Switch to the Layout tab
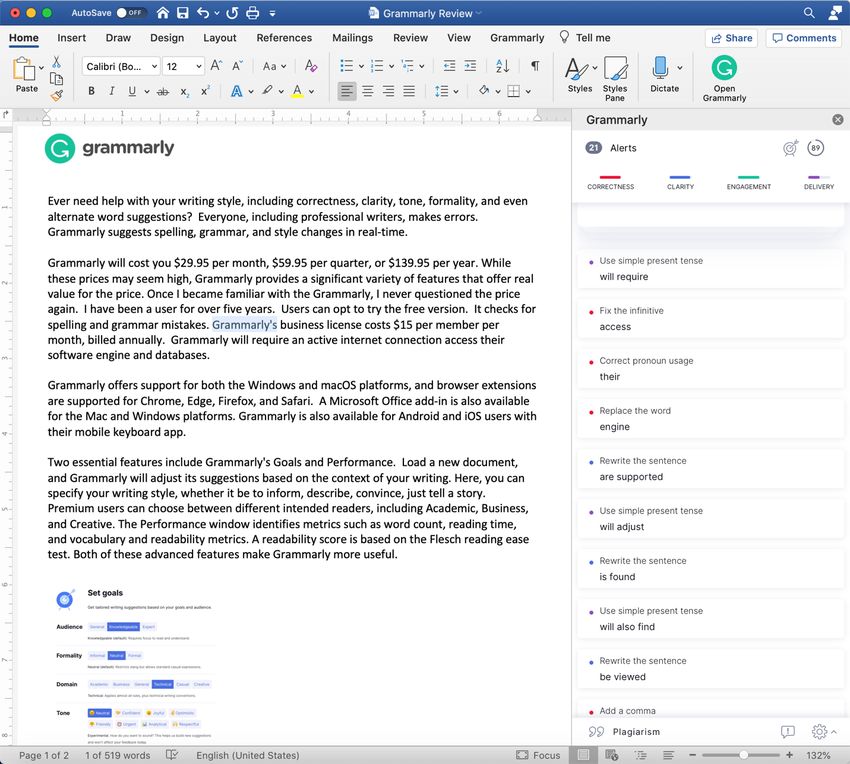 (x=220, y=37)
